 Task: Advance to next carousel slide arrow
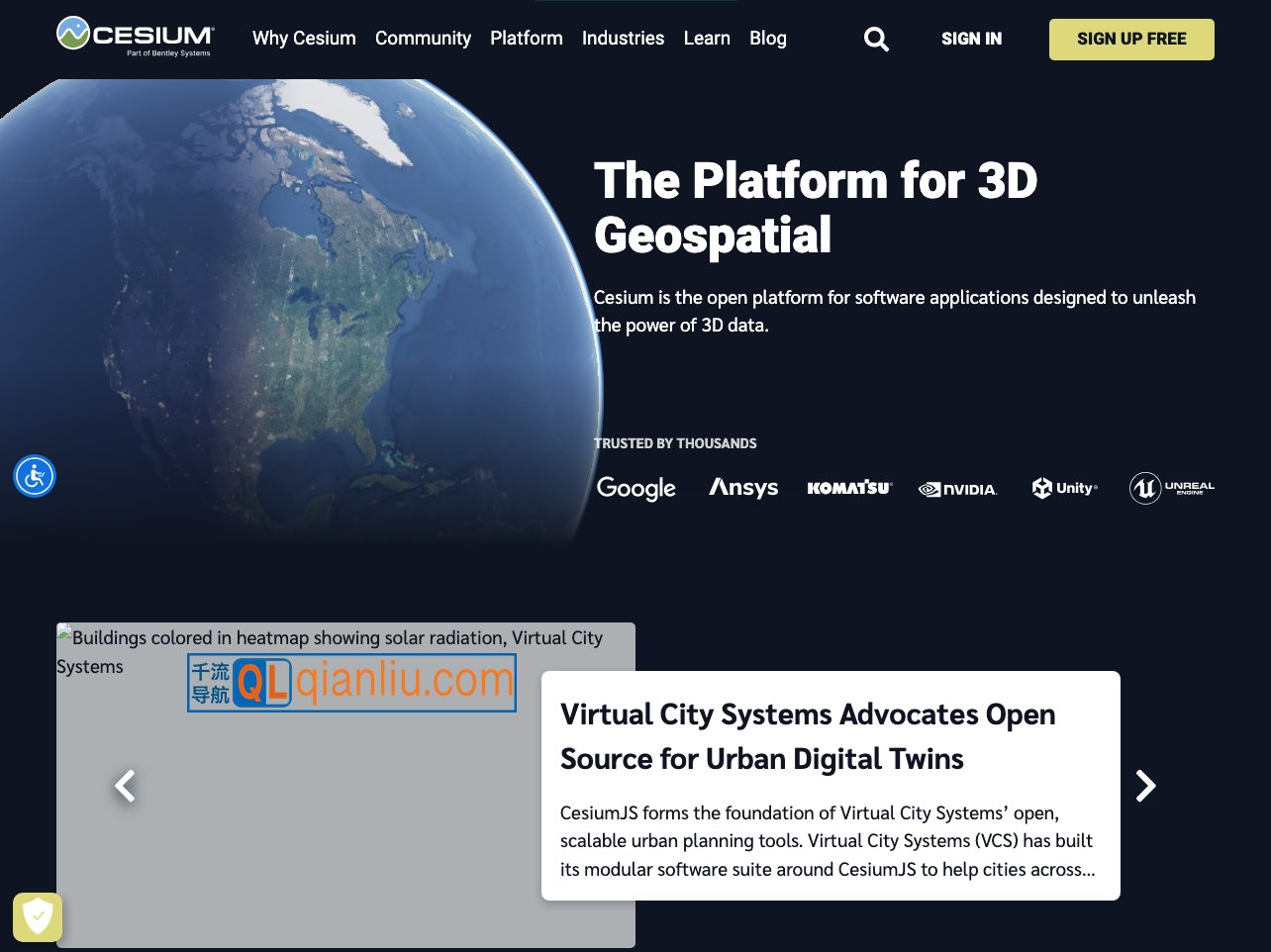point(1145,786)
